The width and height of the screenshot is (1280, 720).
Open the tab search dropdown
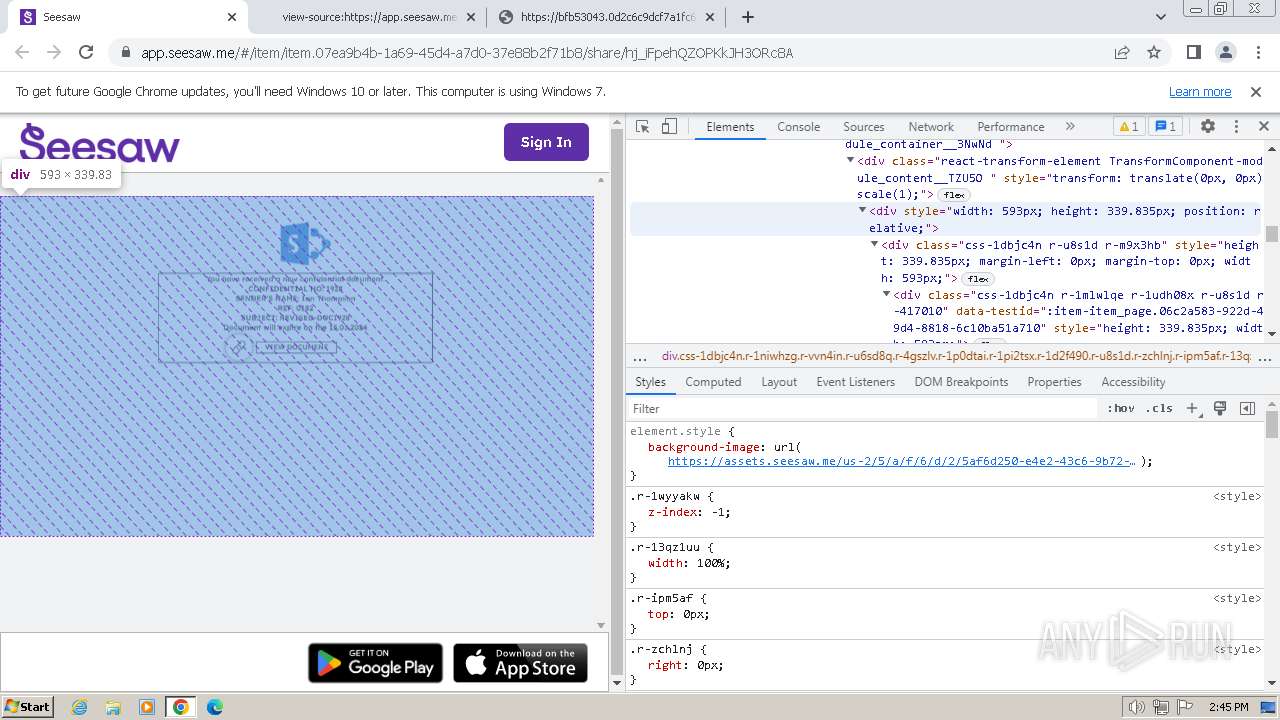click(x=1161, y=17)
